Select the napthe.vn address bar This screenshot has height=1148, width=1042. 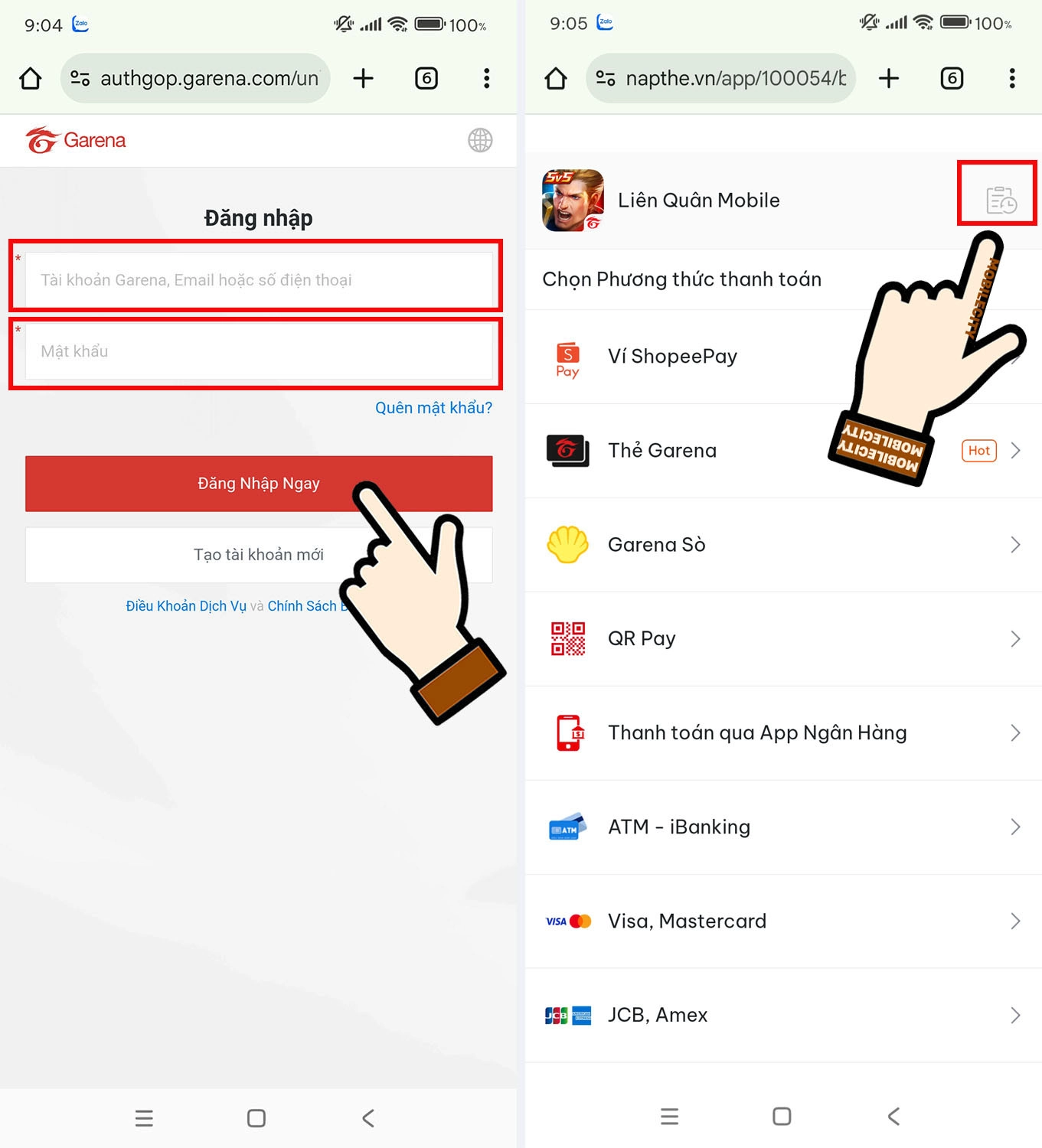point(720,78)
